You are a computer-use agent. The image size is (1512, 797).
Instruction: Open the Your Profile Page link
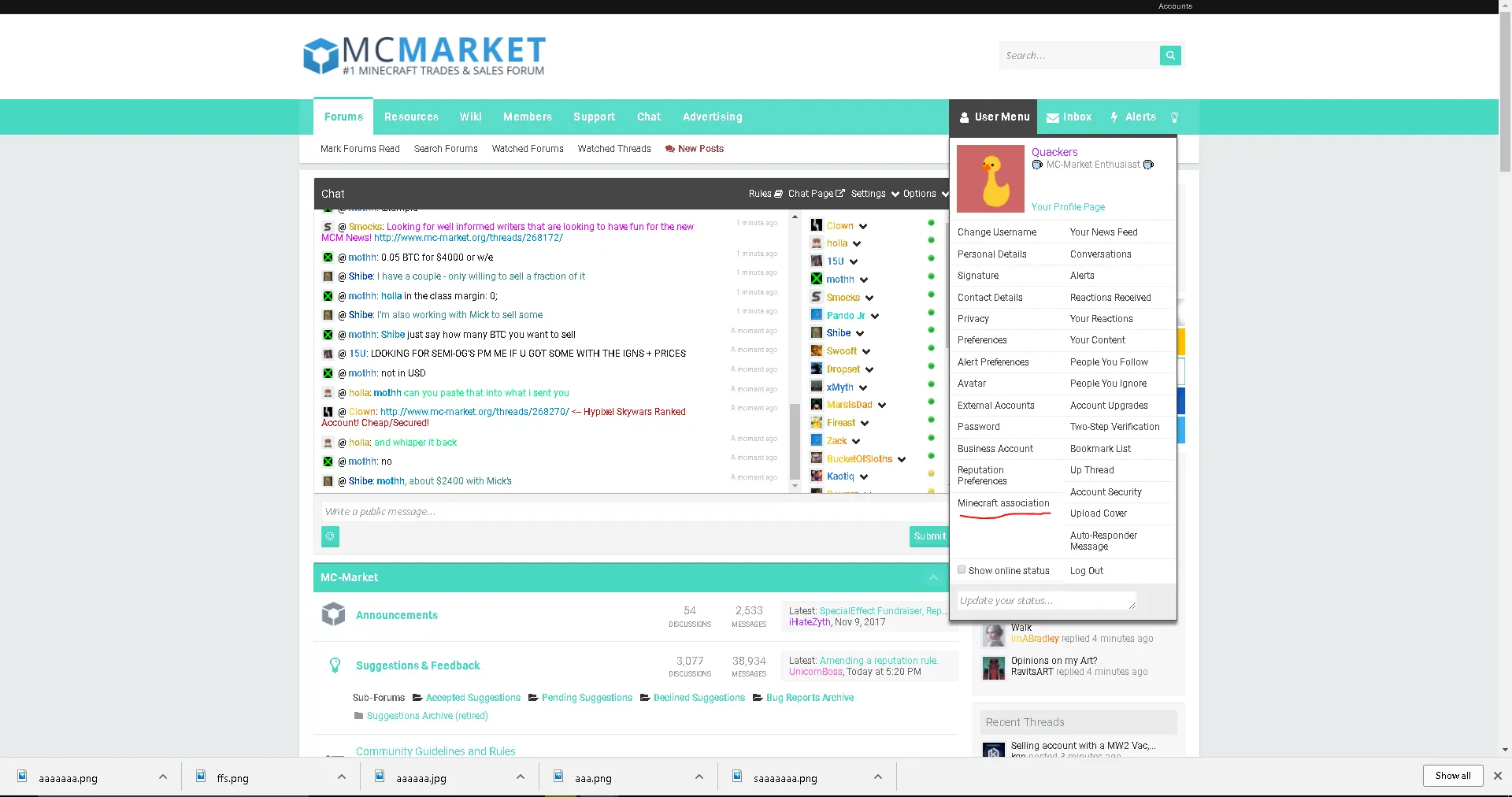click(1068, 207)
